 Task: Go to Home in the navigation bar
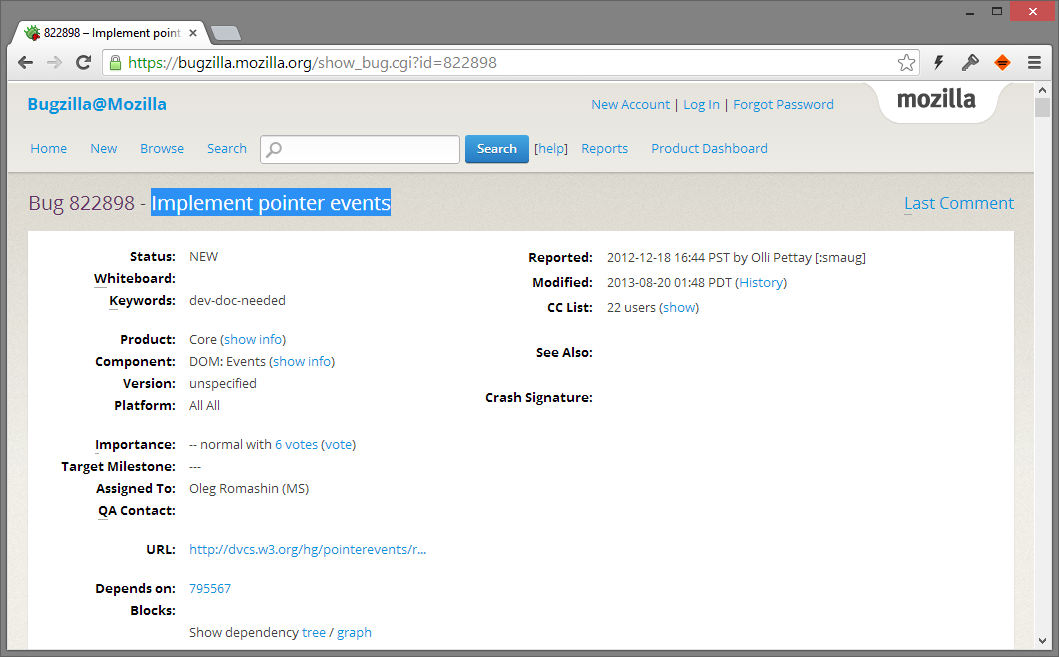pyautogui.click(x=49, y=149)
